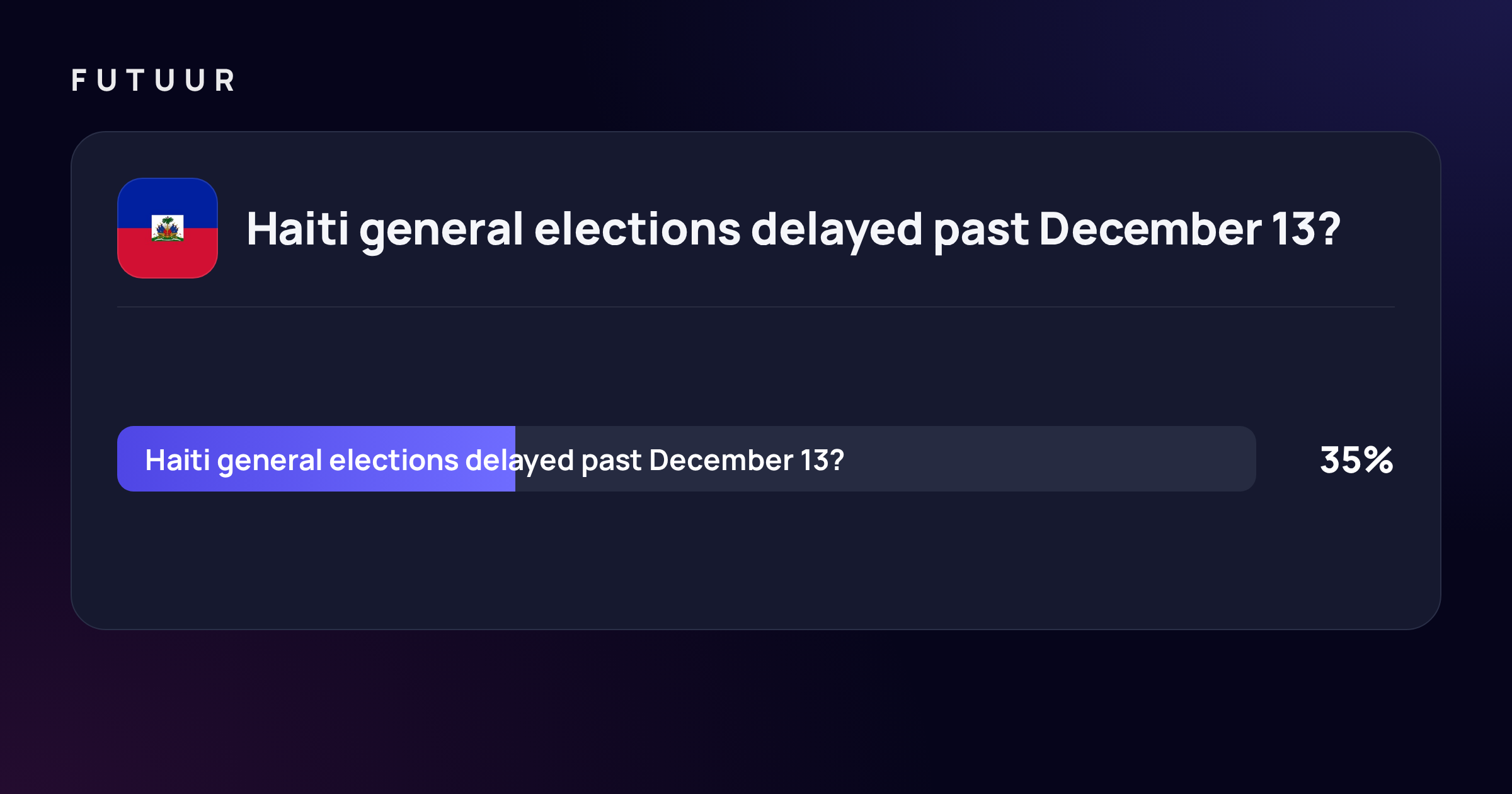Screen dimensions: 1512x794
Task: Click the right edge of the purple fill
Action: [513, 459]
